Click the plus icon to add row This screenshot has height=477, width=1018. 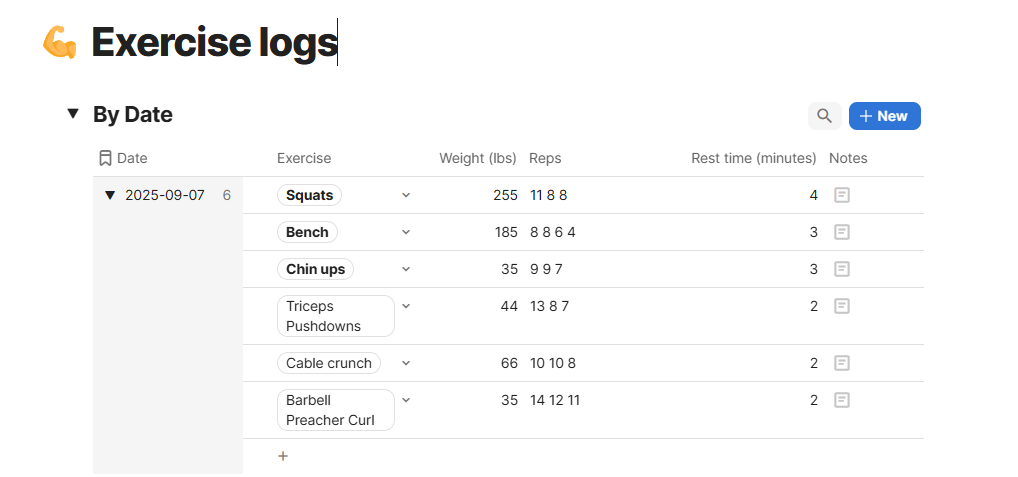(x=283, y=456)
